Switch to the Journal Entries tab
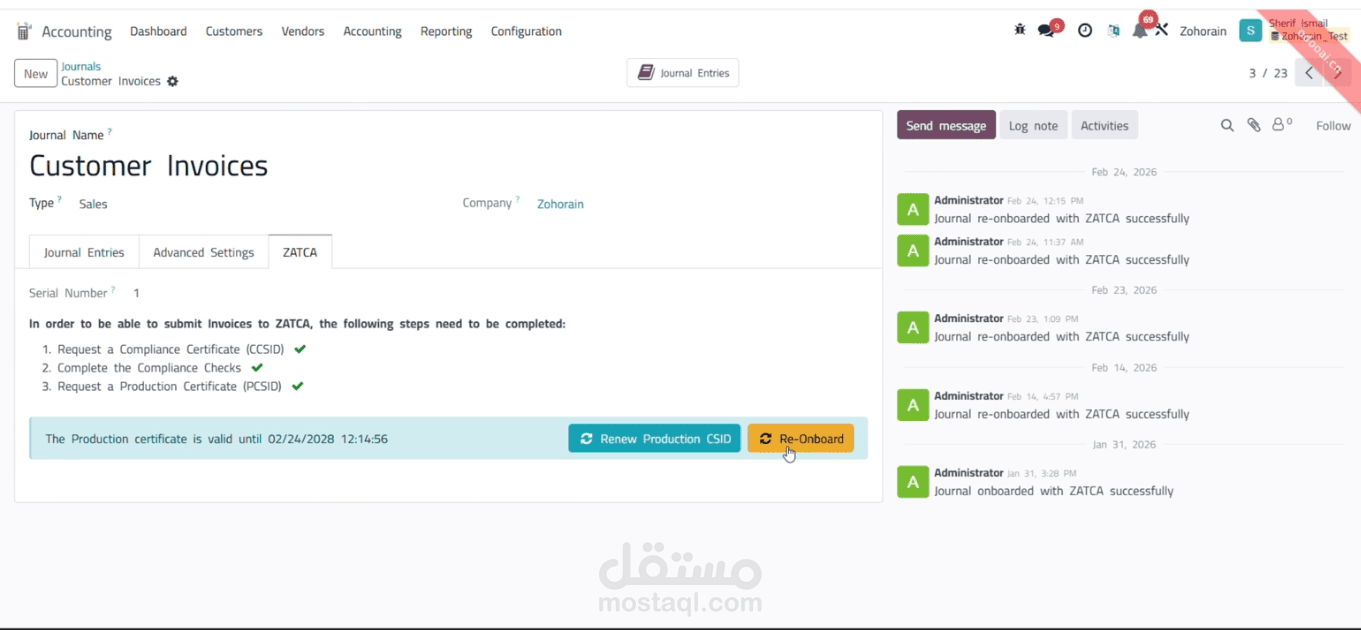The image size is (1361, 630). click(84, 252)
